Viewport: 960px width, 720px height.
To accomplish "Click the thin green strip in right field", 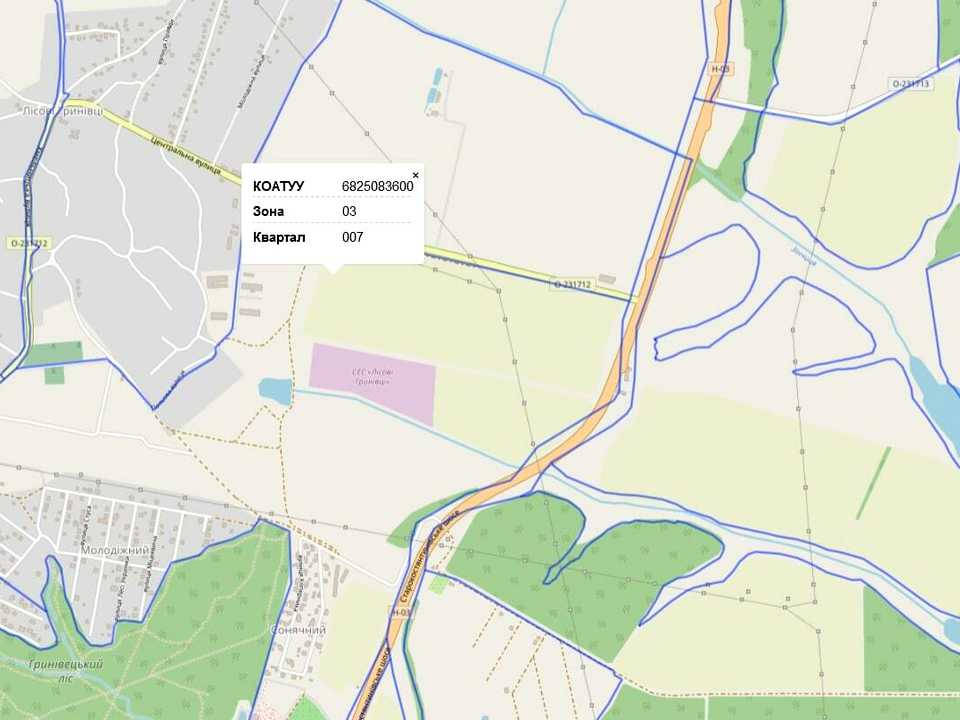I will point(874,483).
